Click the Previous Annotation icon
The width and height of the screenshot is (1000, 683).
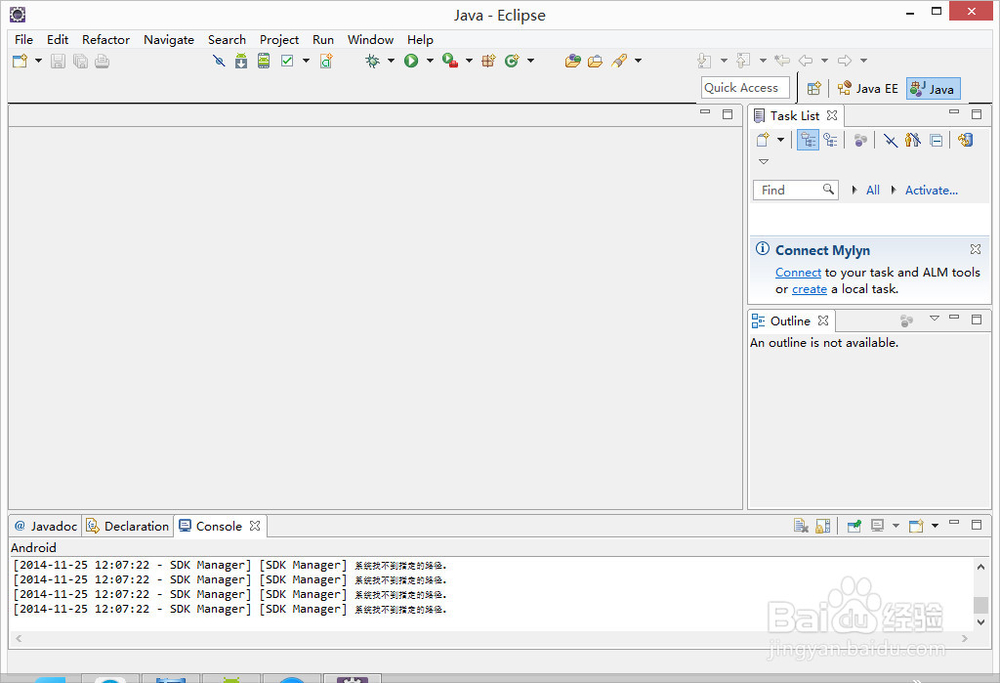pyautogui.click(x=743, y=61)
